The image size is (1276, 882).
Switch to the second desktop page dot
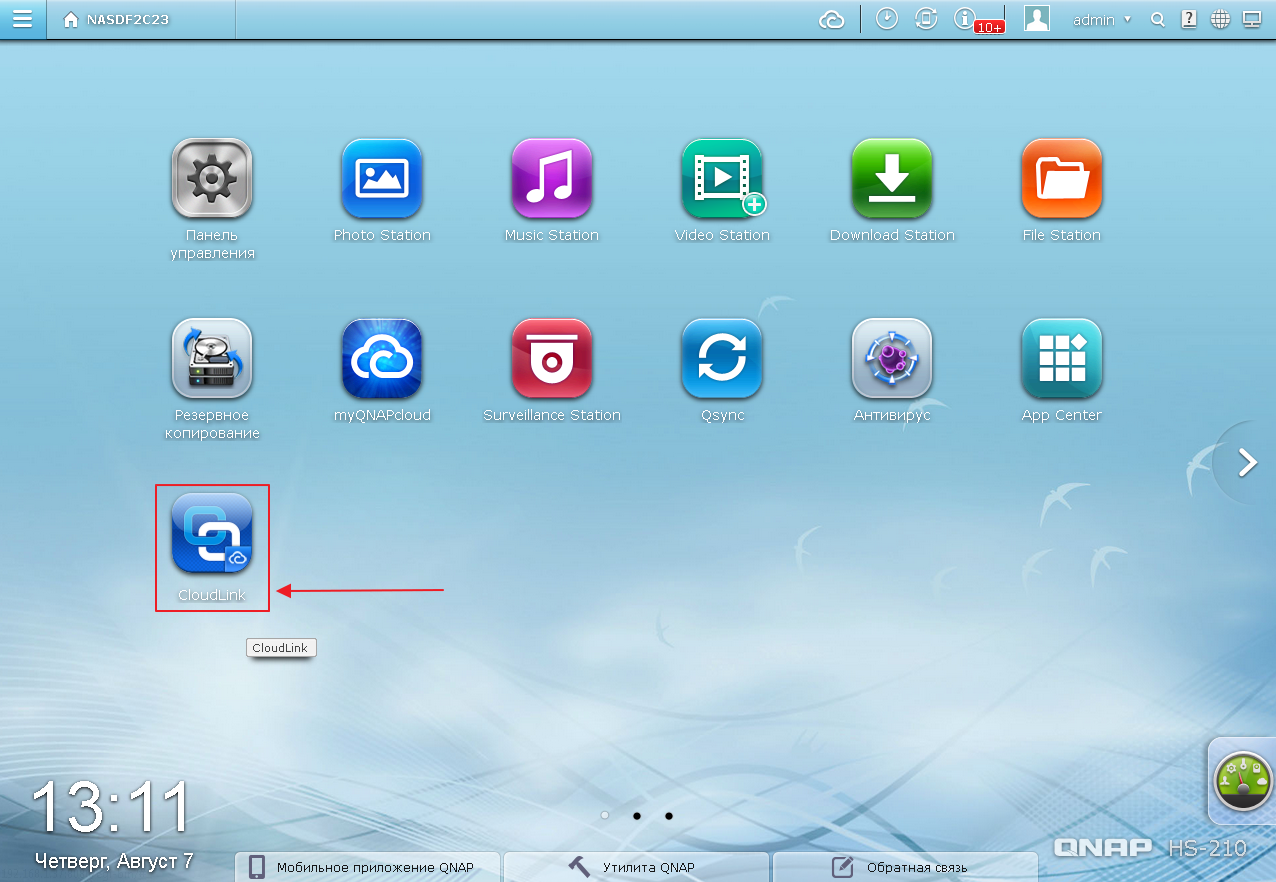point(637,815)
